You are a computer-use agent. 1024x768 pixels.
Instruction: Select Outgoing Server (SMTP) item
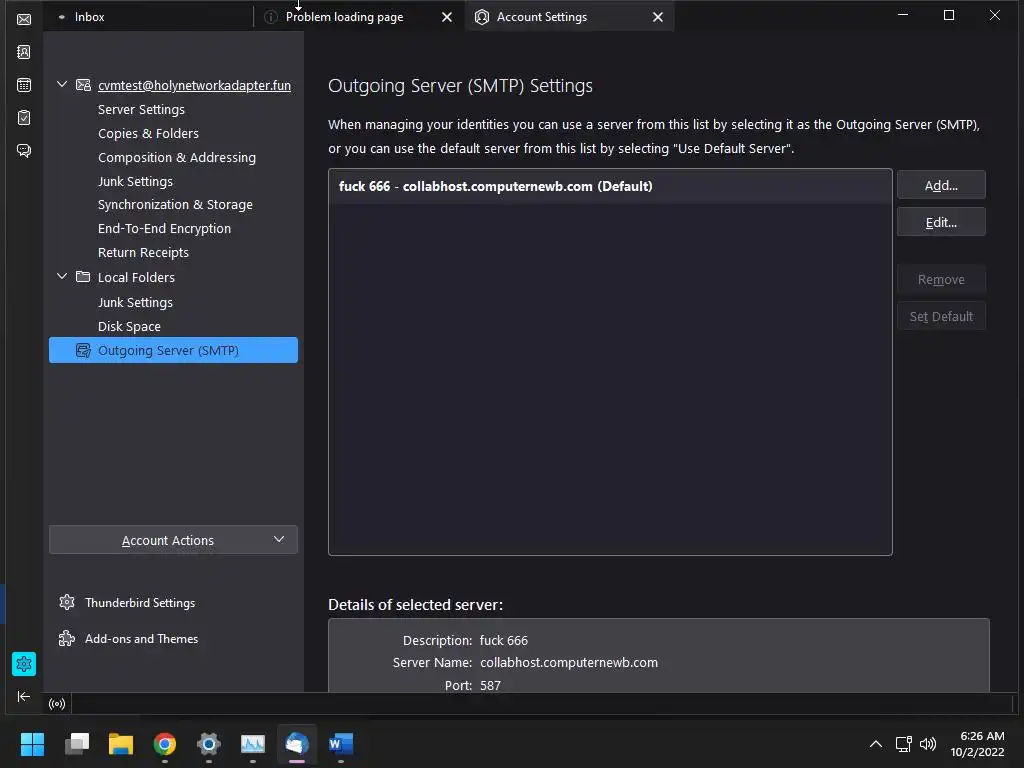(173, 350)
